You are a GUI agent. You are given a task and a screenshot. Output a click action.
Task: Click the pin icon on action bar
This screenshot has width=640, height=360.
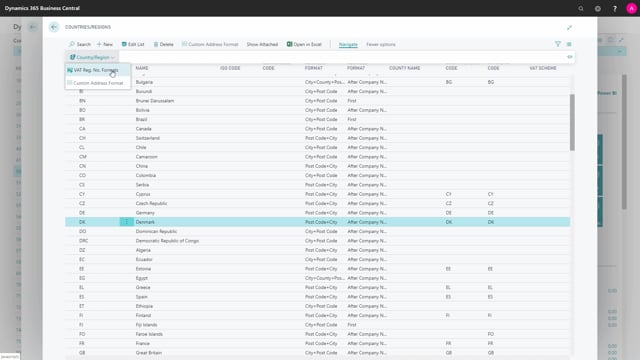(570, 57)
